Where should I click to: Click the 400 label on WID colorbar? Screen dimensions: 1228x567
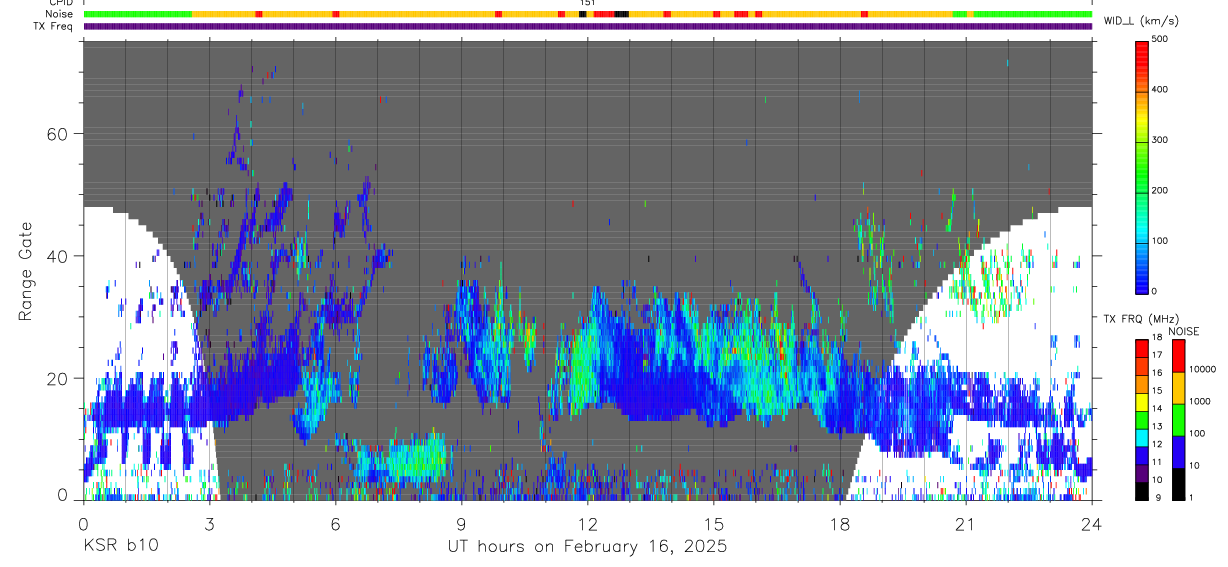click(x=1161, y=90)
